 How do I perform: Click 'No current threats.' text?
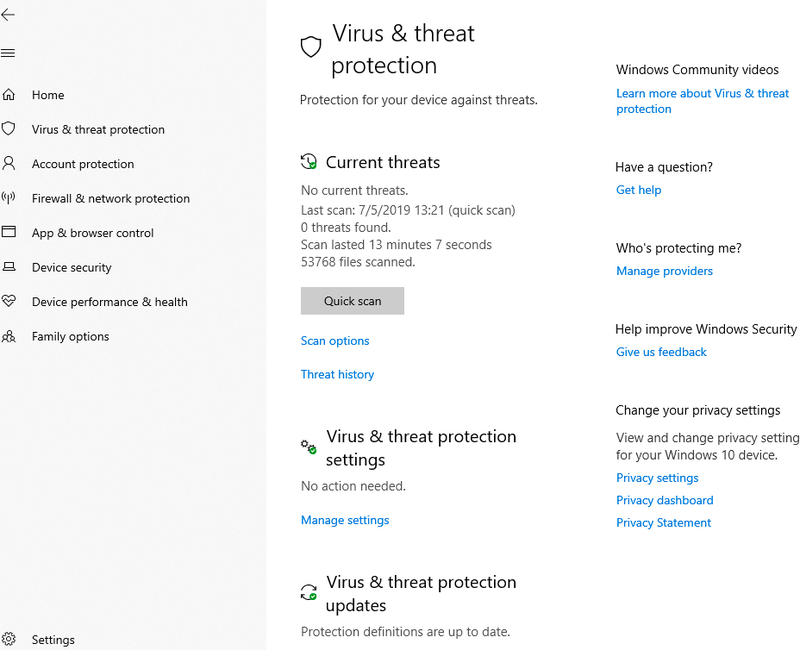coord(354,190)
